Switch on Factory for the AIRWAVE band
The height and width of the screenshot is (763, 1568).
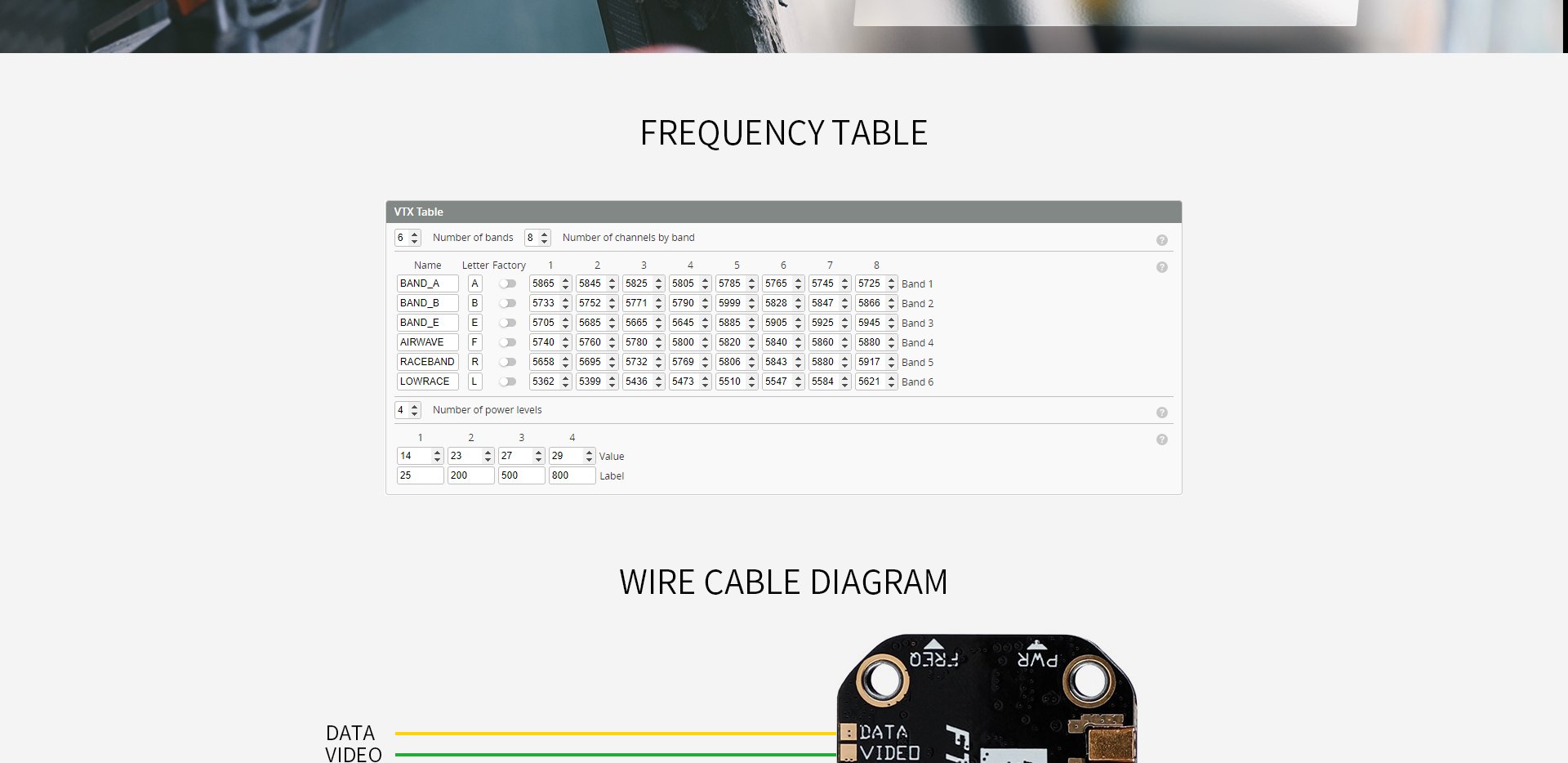pyautogui.click(x=508, y=342)
